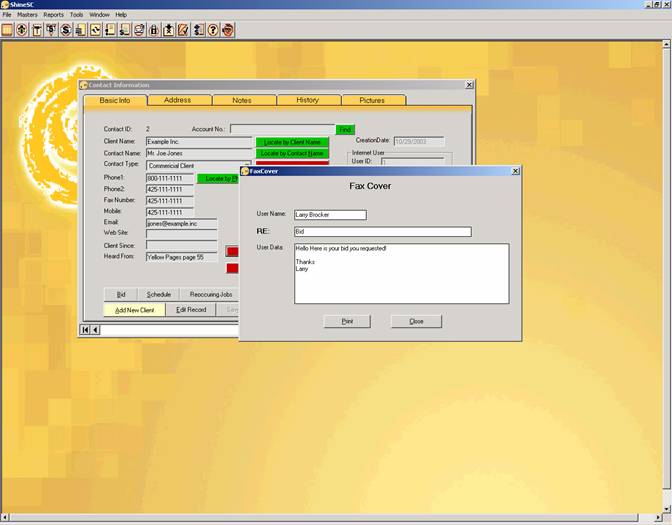Click the orange notepad with pencil toolbar icon
Screen dimensions: 672x525
(183, 30)
